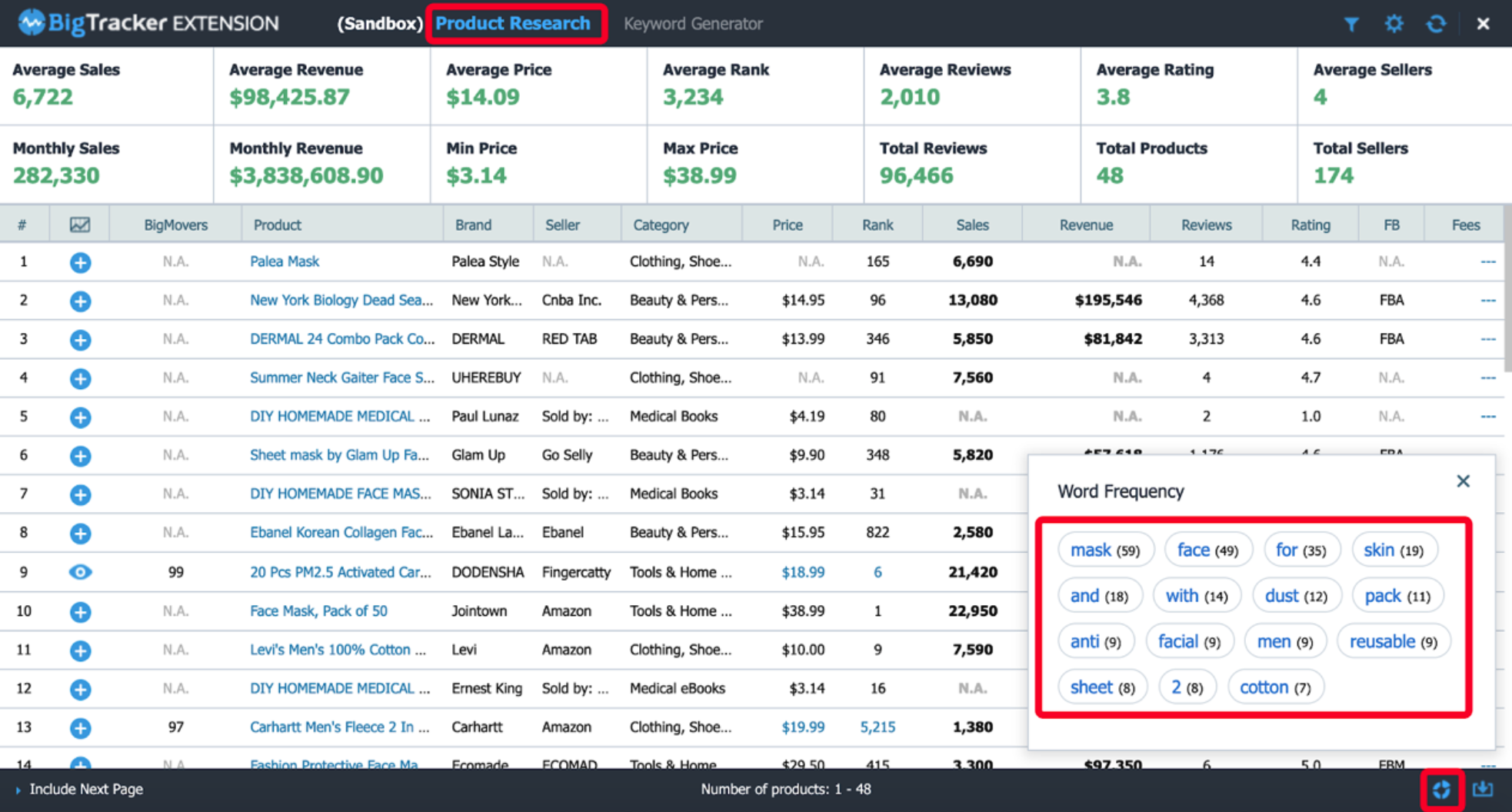Select the 'cotton (7)' word chip
Screen dimensions: 1512x812
pyautogui.click(x=1275, y=687)
